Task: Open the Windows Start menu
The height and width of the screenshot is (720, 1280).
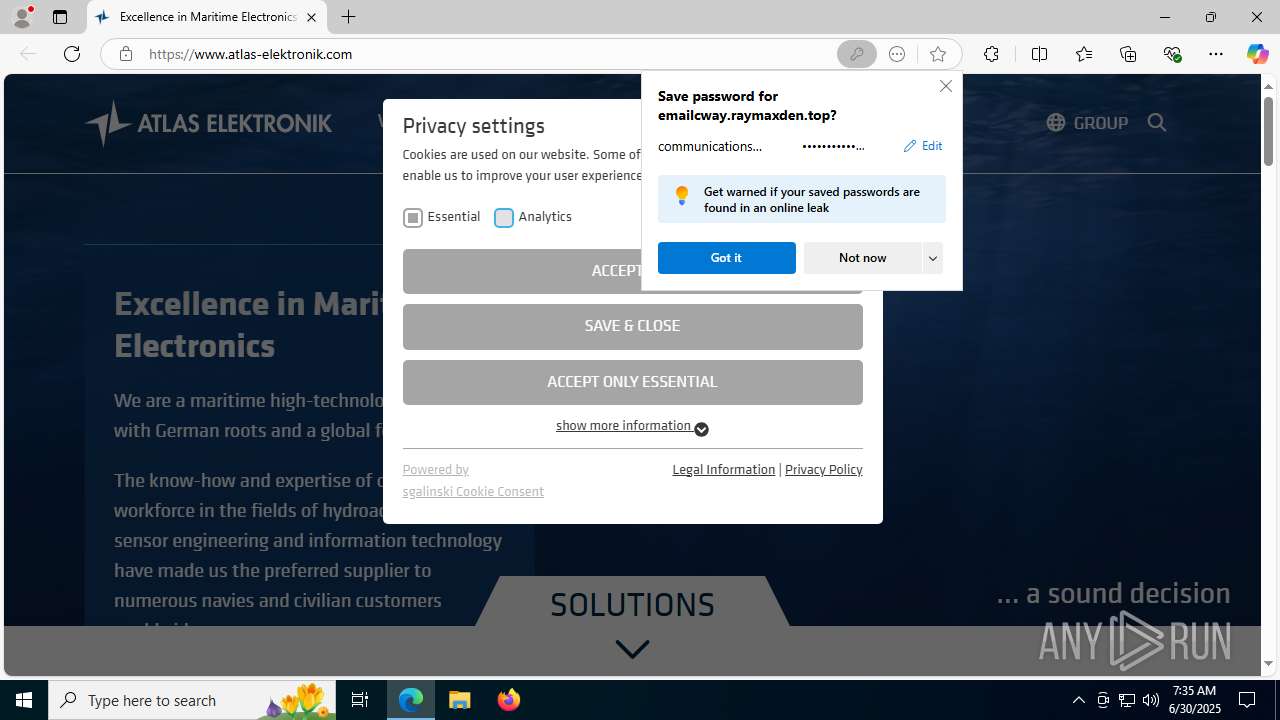Action: [x=24, y=700]
